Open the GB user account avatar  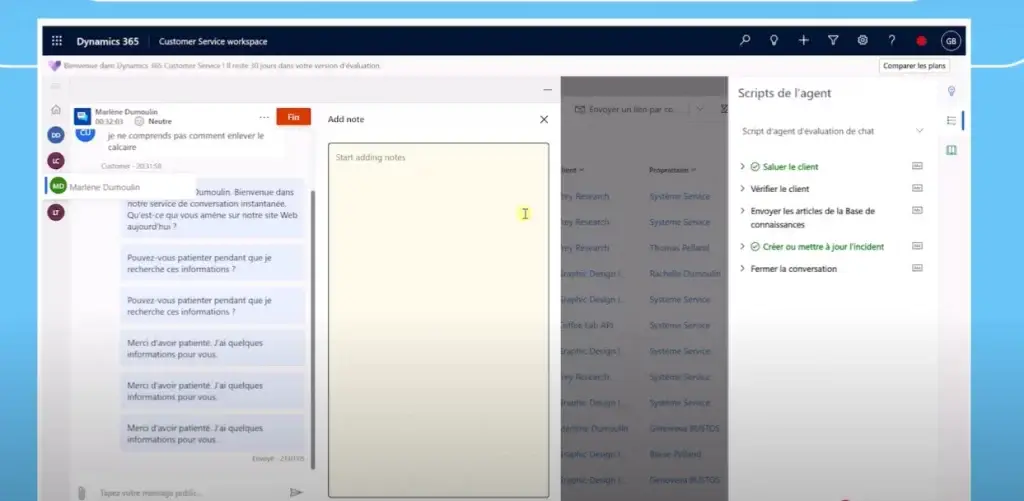(951, 41)
